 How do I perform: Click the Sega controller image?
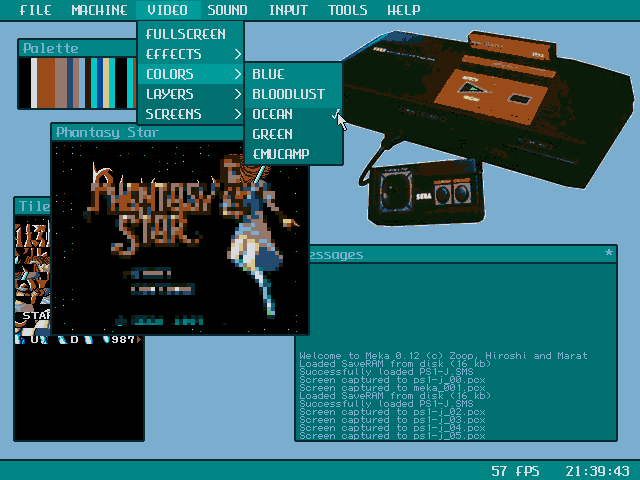427,193
